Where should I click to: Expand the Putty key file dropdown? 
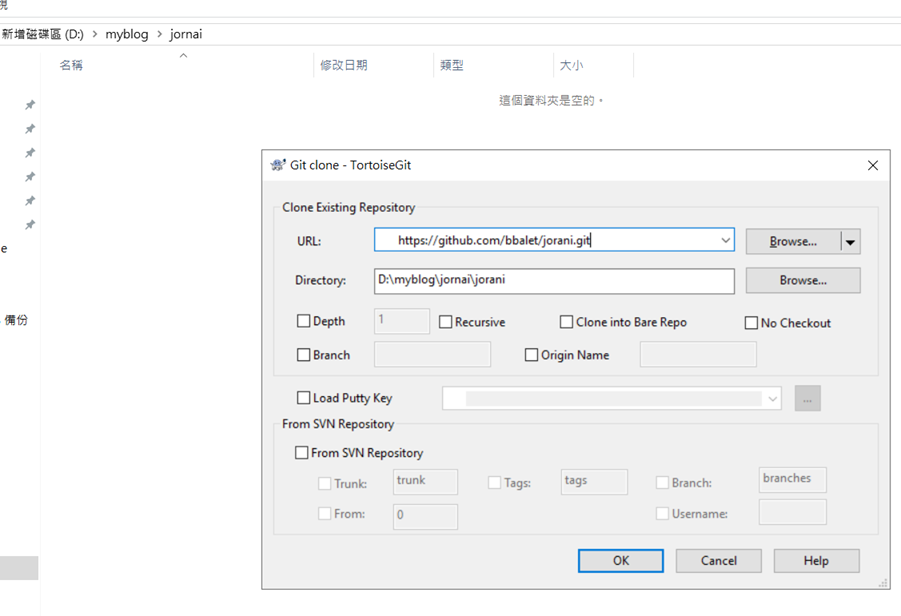772,399
